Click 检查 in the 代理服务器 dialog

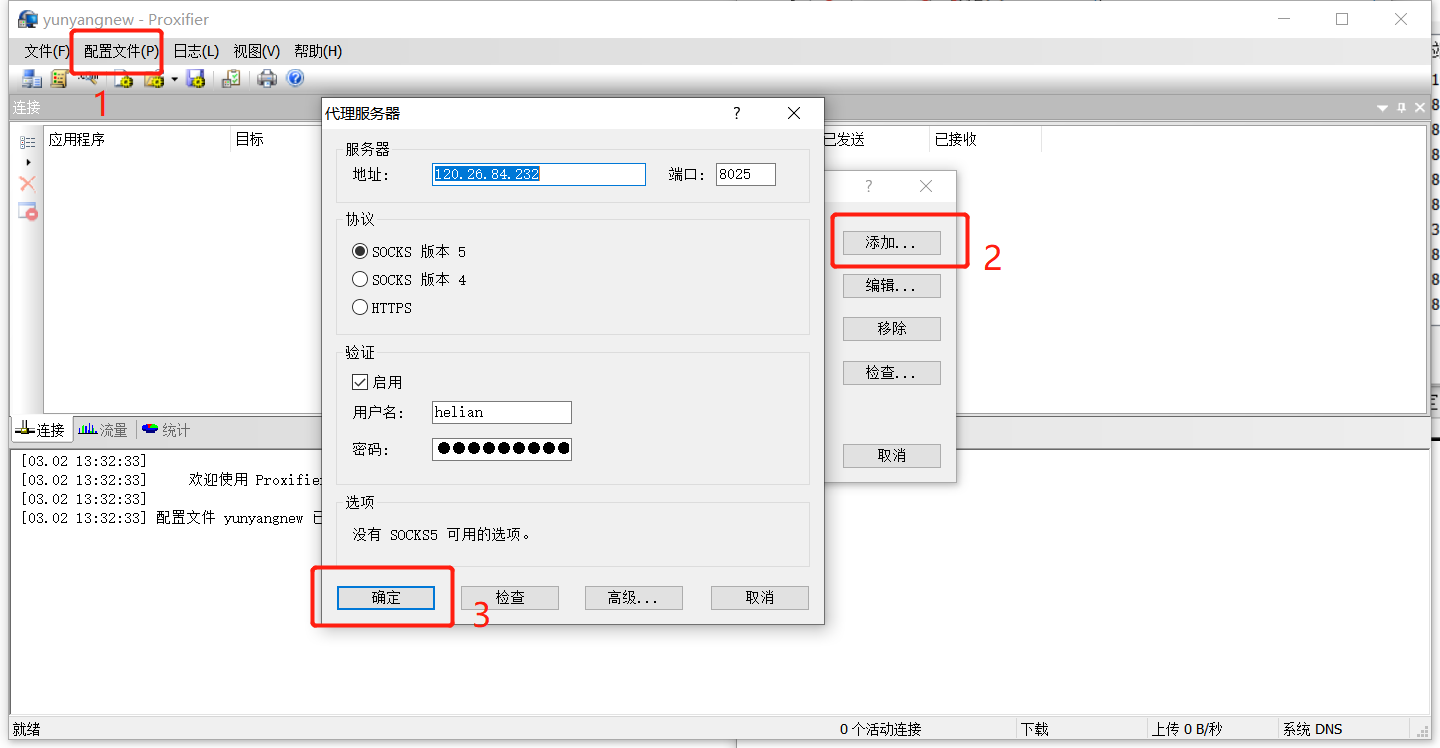[510, 598]
